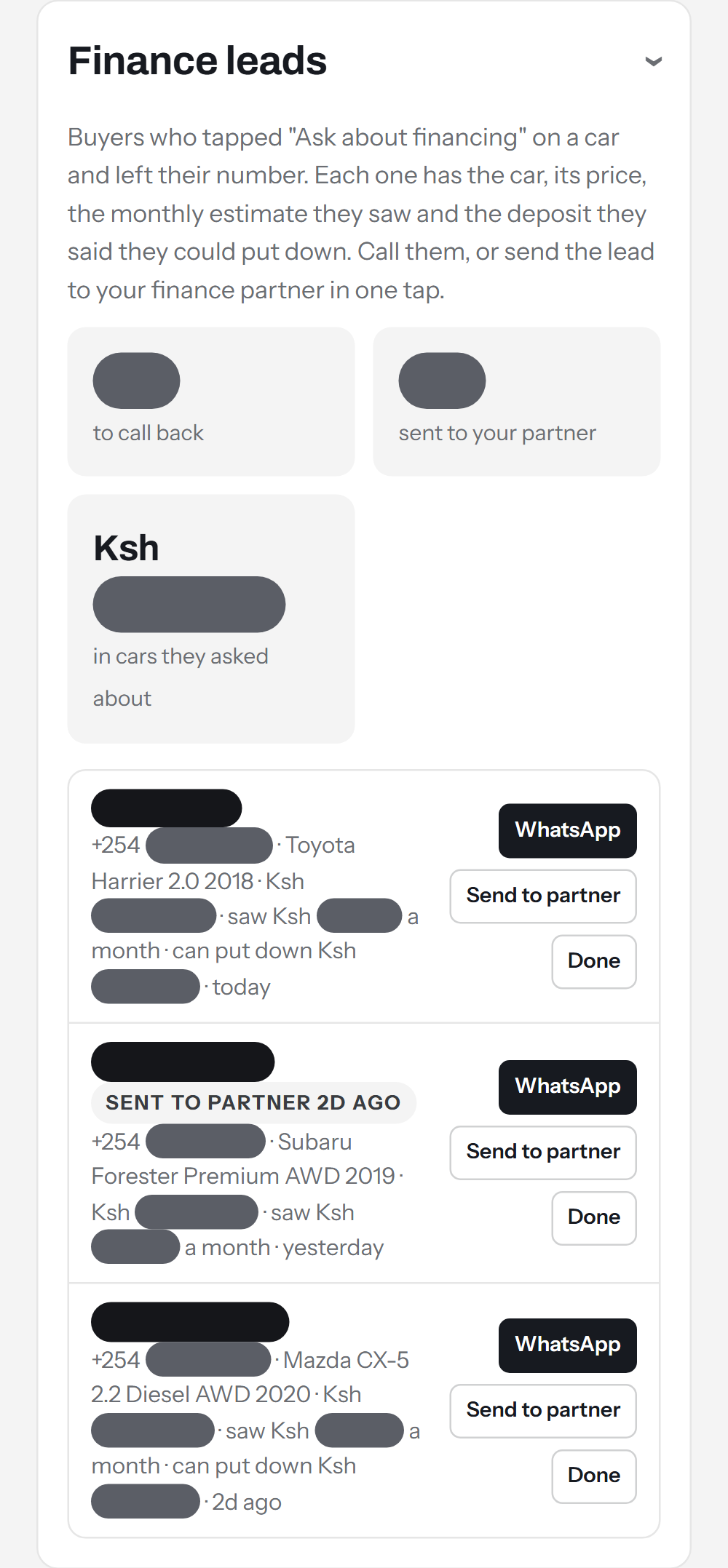
Task: Click the Mazda CX-5 lead's phone number
Action: point(181,1360)
